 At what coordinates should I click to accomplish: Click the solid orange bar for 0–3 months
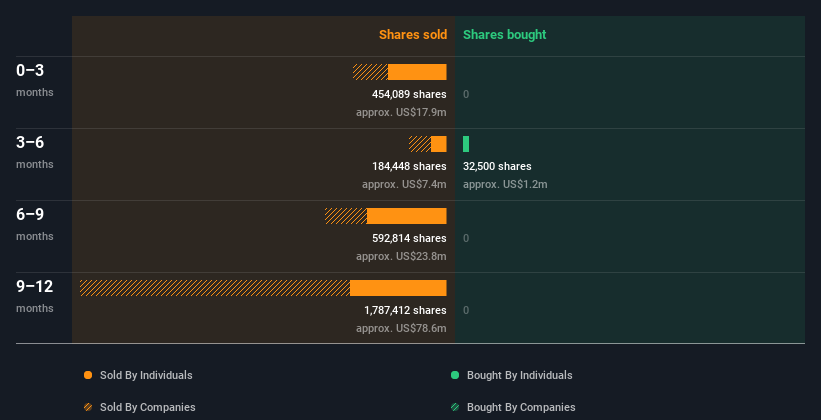(417, 72)
